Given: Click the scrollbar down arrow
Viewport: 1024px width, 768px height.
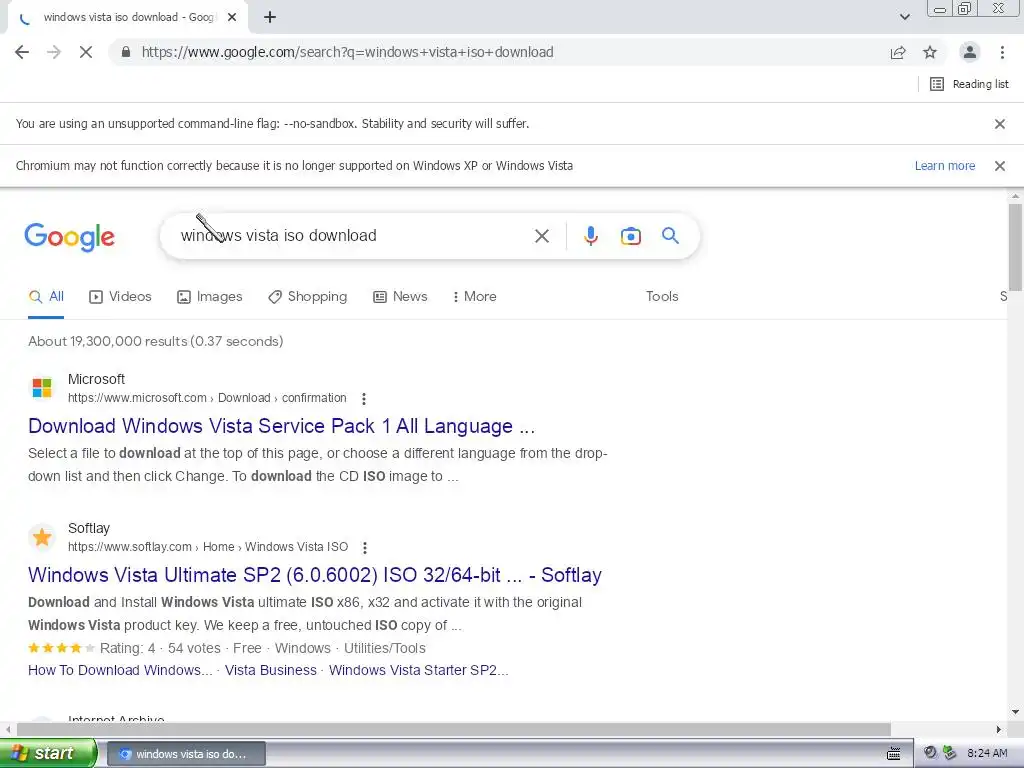Looking at the screenshot, I should pyautogui.click(x=1015, y=712).
